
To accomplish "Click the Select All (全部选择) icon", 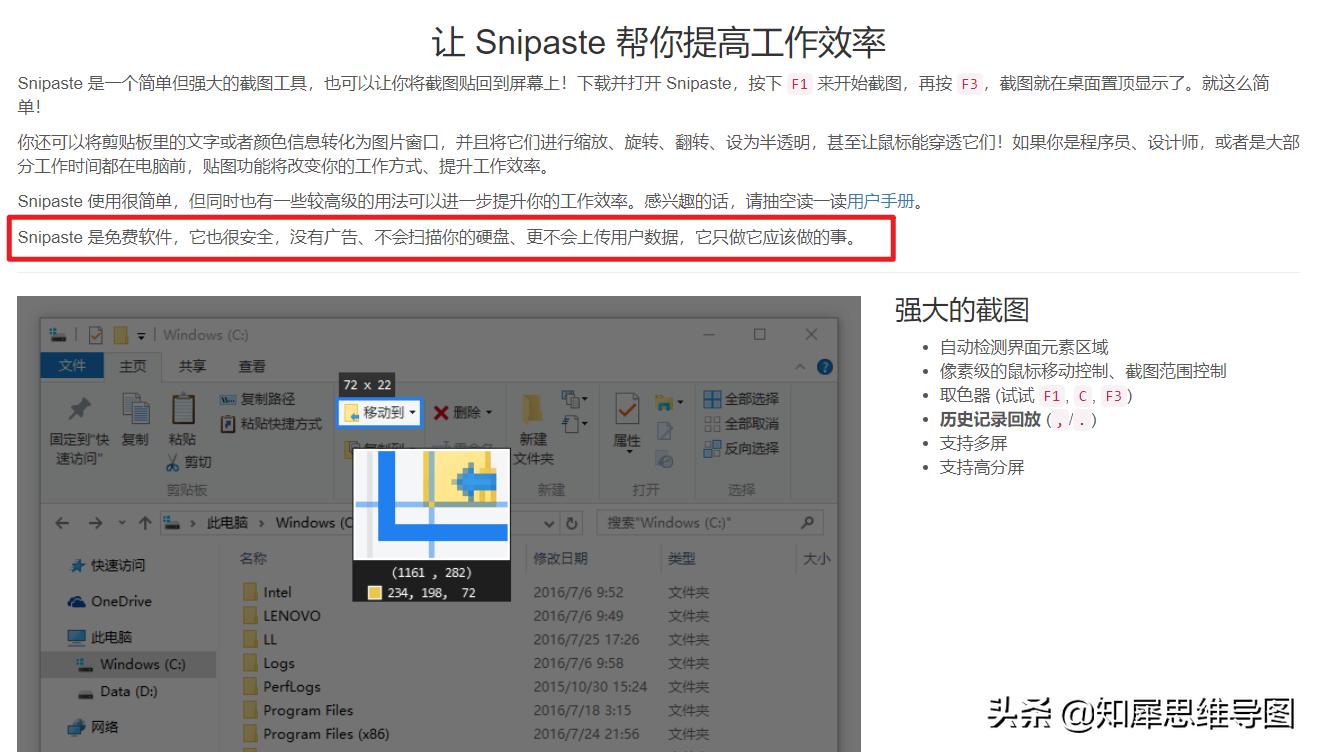I will (x=713, y=399).
